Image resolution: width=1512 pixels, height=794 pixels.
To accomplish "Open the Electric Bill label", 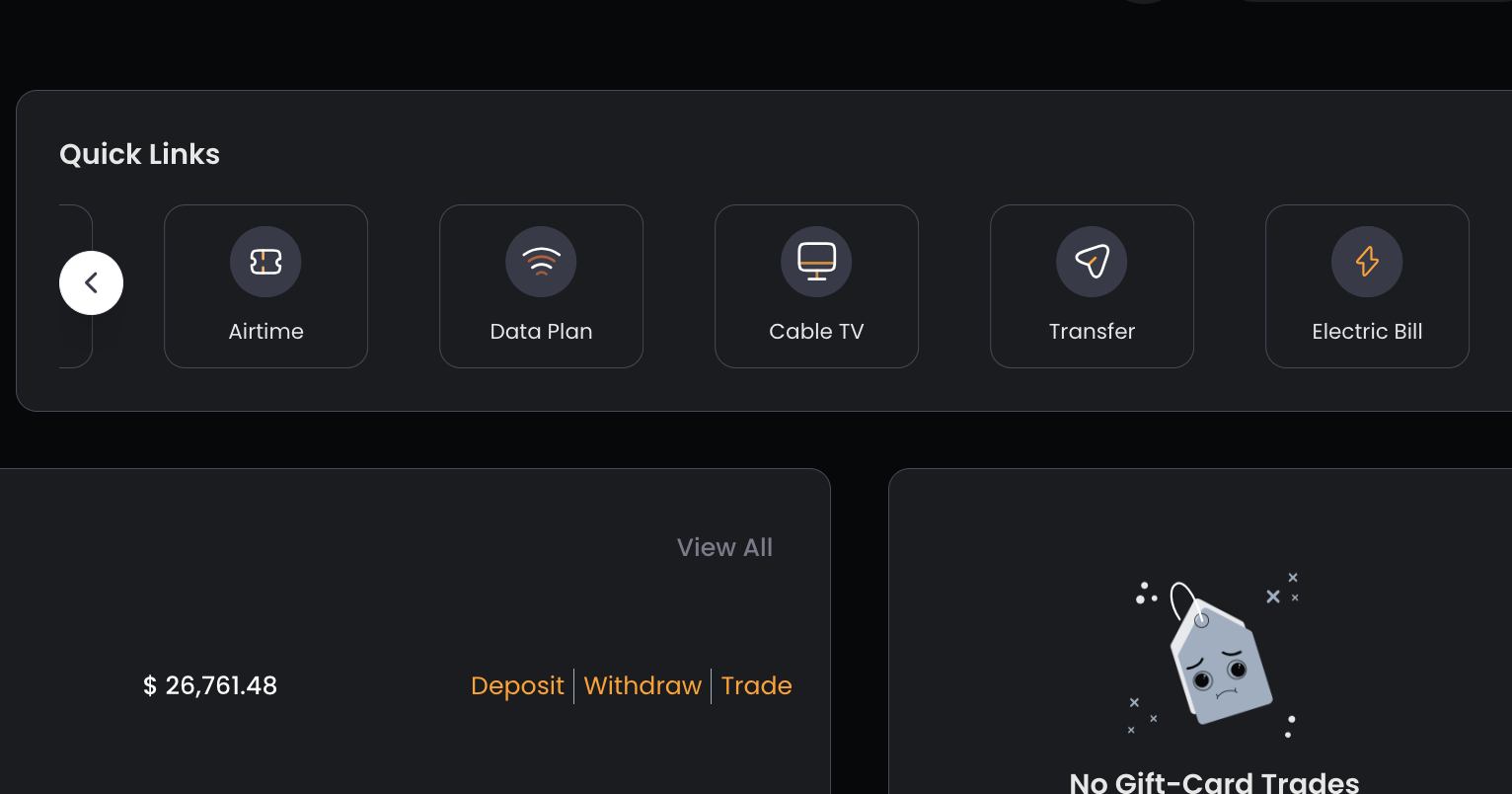I will pos(1367,332).
